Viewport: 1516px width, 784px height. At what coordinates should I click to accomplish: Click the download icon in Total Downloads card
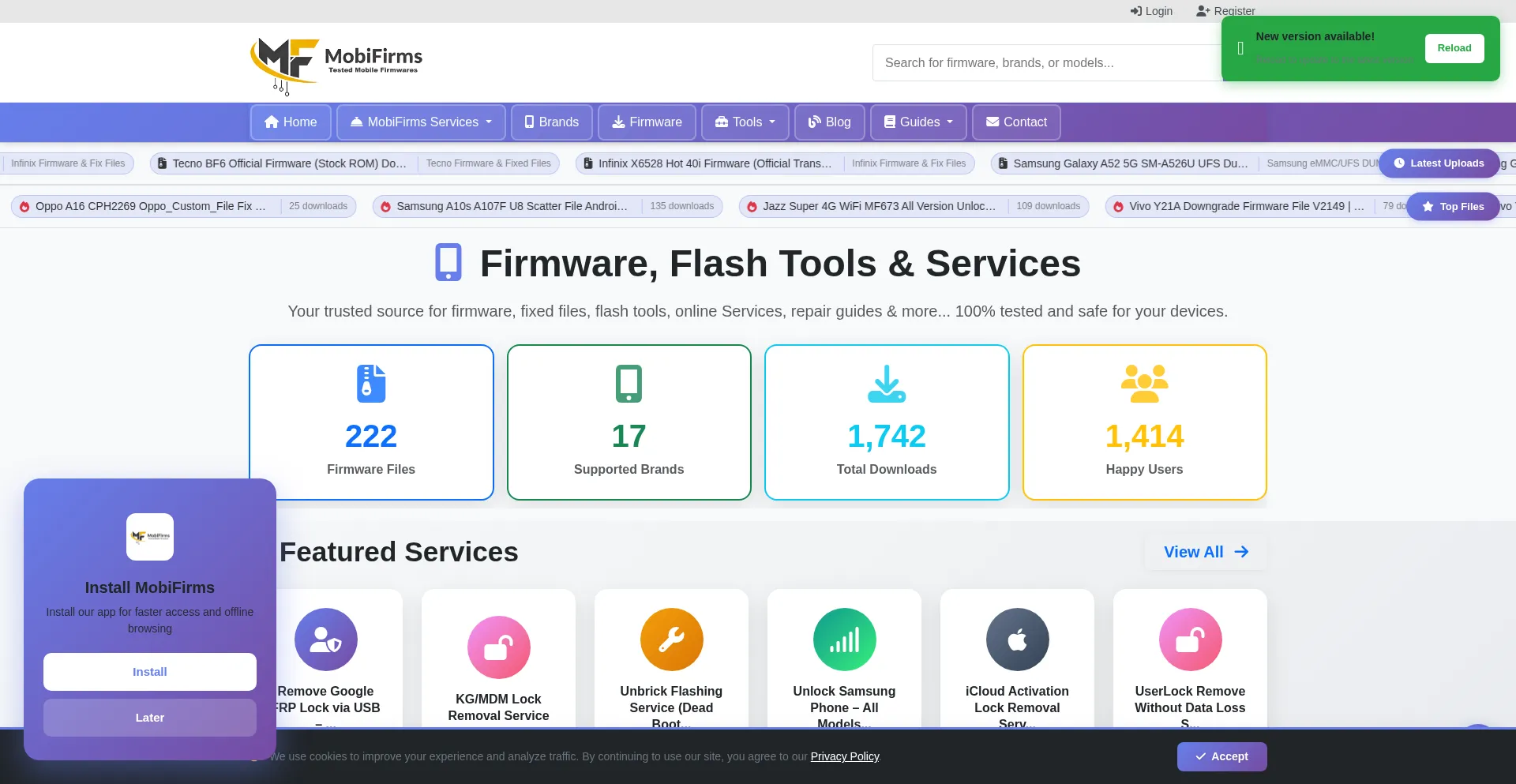click(887, 384)
